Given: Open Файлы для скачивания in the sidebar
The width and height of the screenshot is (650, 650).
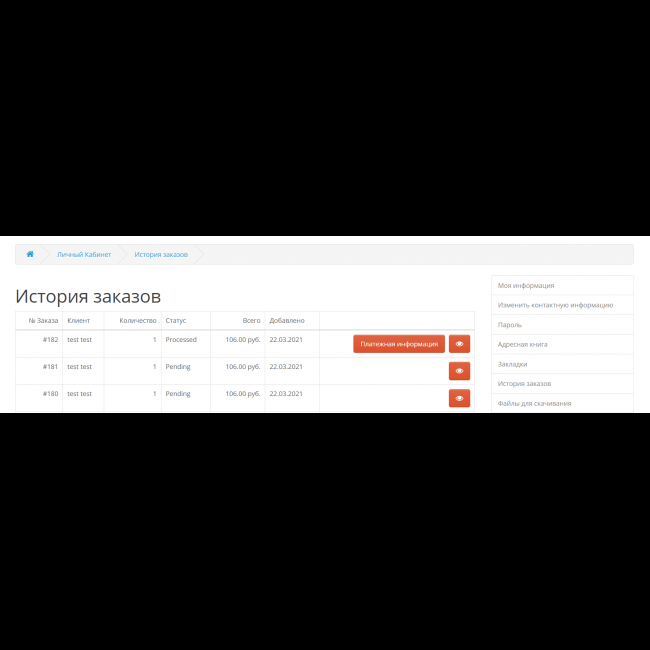Looking at the screenshot, I should pos(534,403).
